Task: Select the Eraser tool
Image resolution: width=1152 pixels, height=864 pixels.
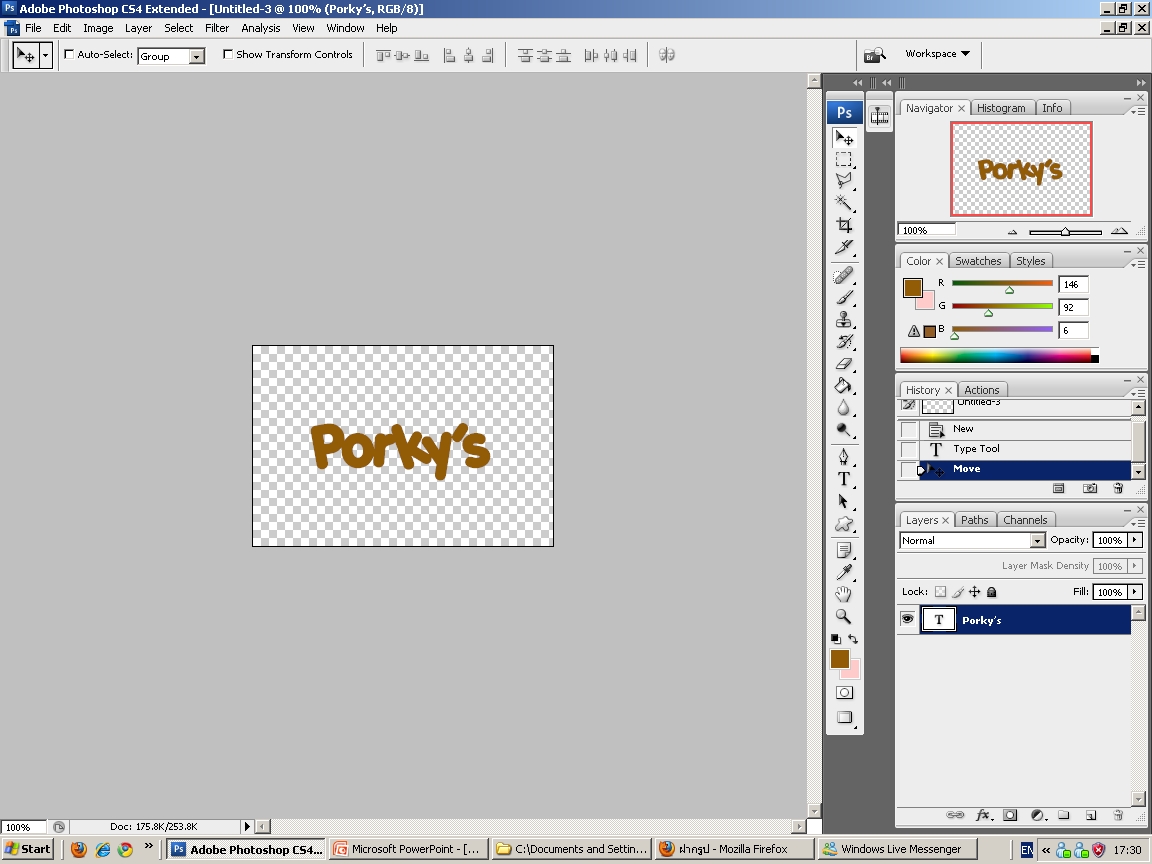Action: [844, 364]
